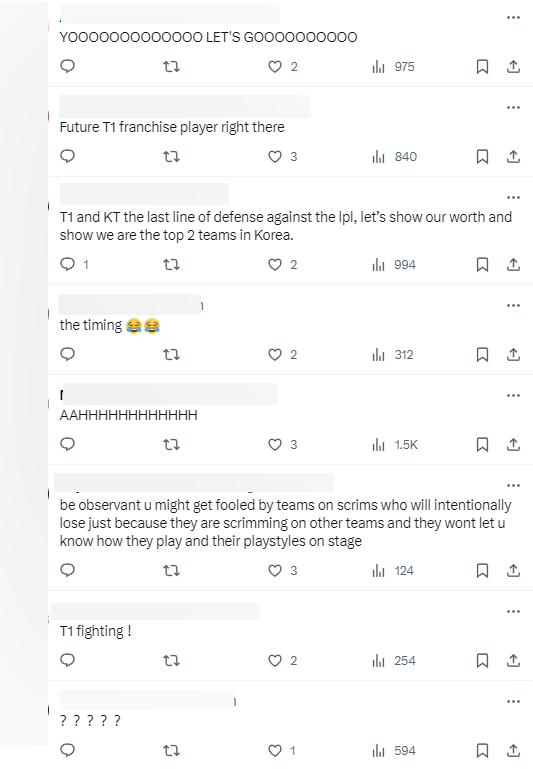Open more options on 'T1 and KT' reply
The image size is (533, 769).
pos(513,198)
